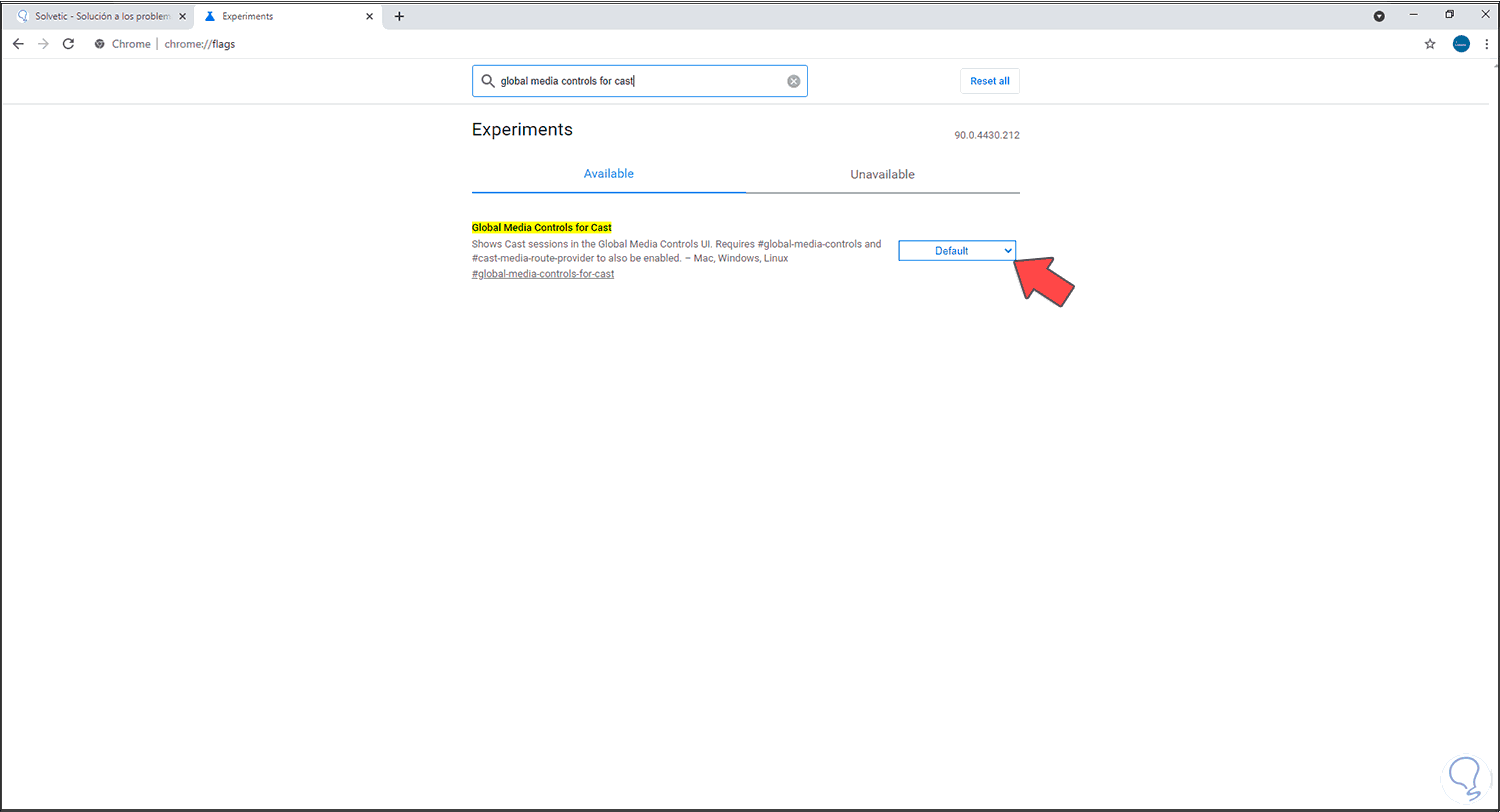The image size is (1500, 812).
Task: Click the Reset all button
Action: (x=989, y=80)
